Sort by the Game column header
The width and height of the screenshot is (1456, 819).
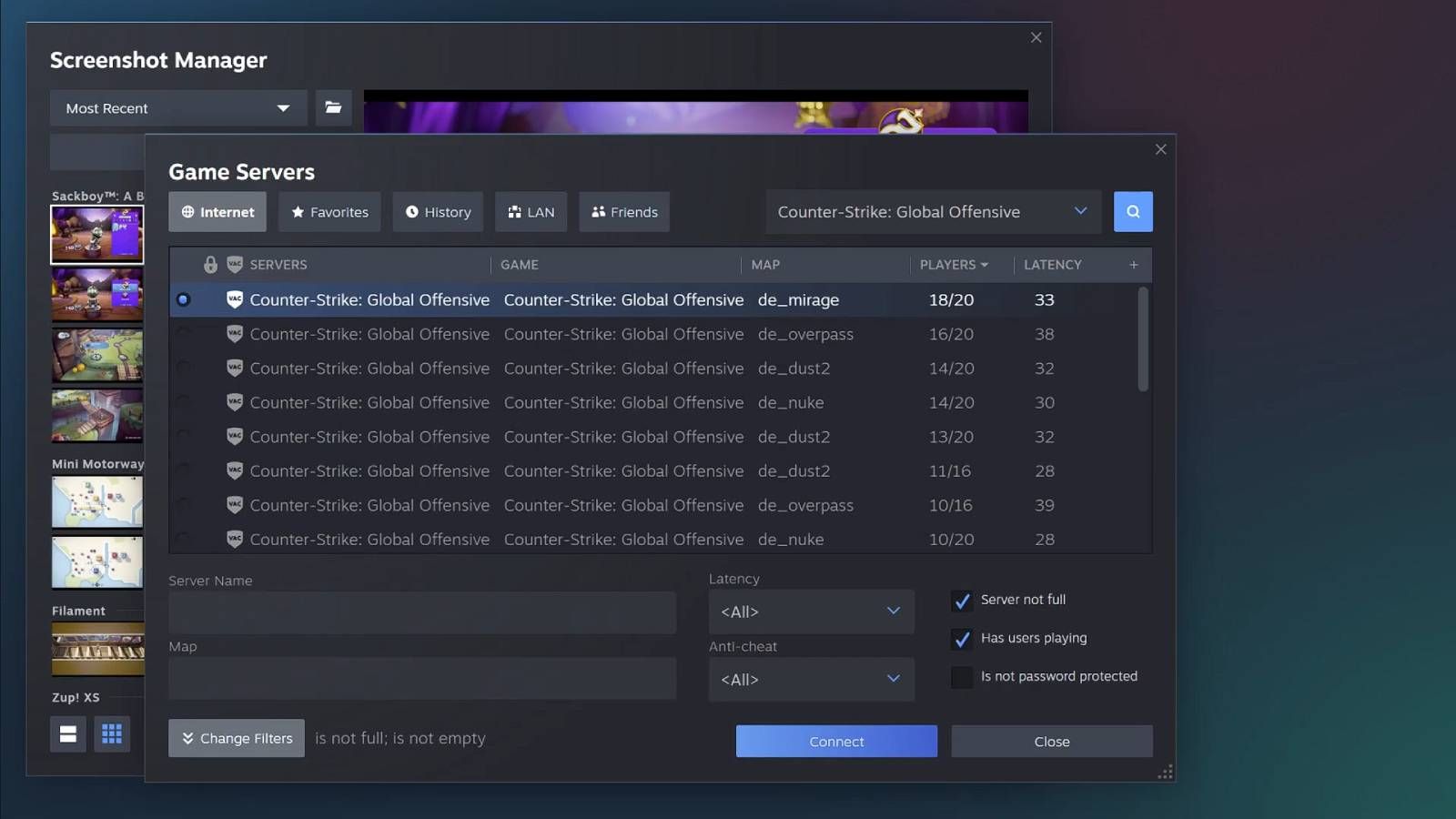click(x=519, y=265)
